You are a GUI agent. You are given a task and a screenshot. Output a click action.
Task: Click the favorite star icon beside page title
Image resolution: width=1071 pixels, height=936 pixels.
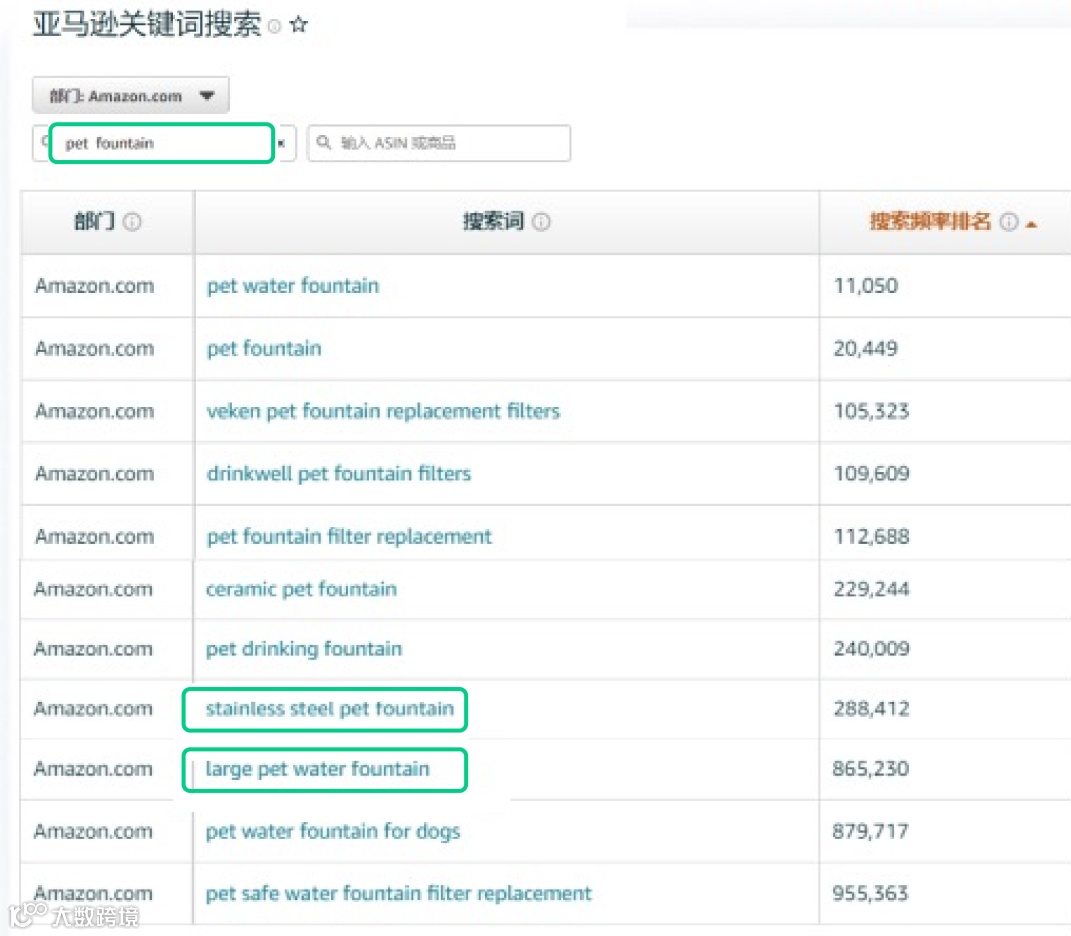(298, 25)
